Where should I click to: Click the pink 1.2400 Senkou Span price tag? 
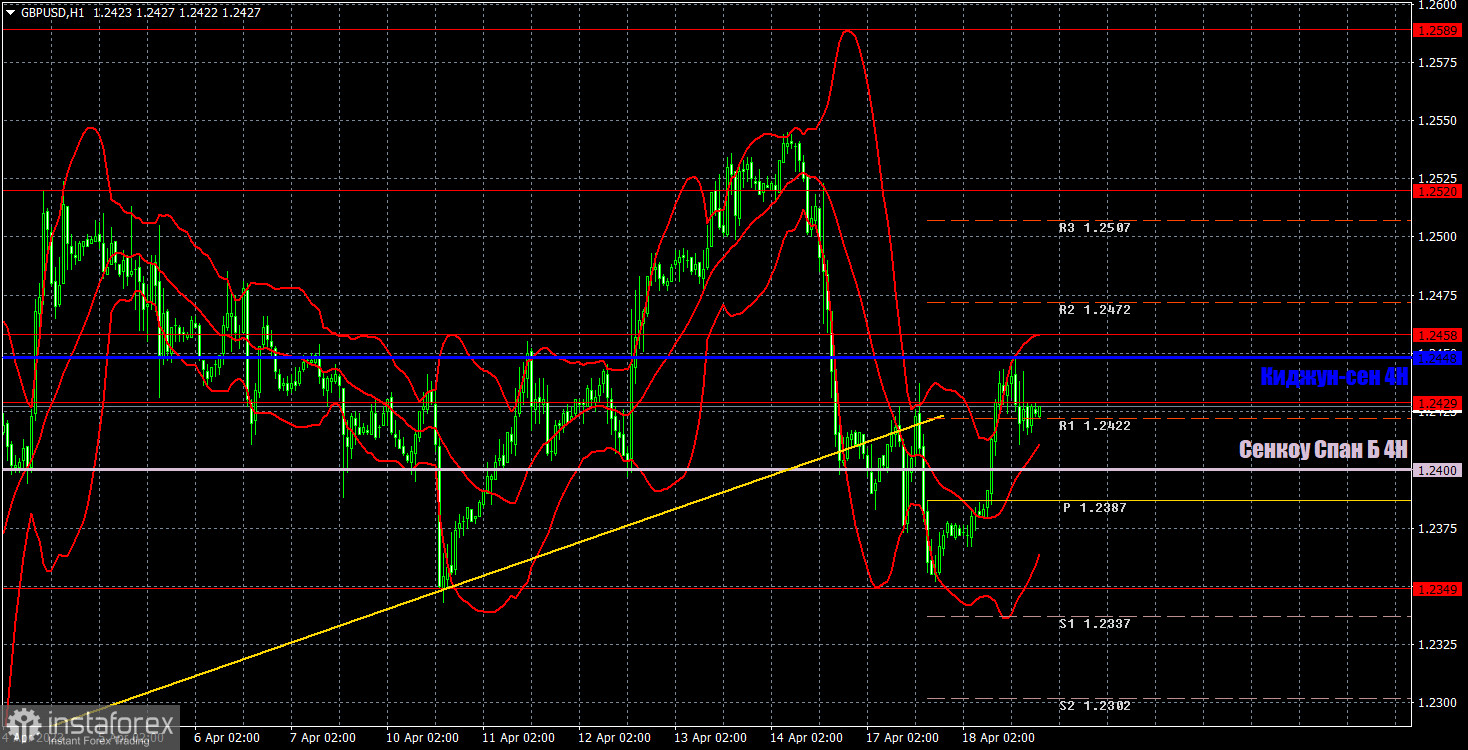coord(1438,470)
